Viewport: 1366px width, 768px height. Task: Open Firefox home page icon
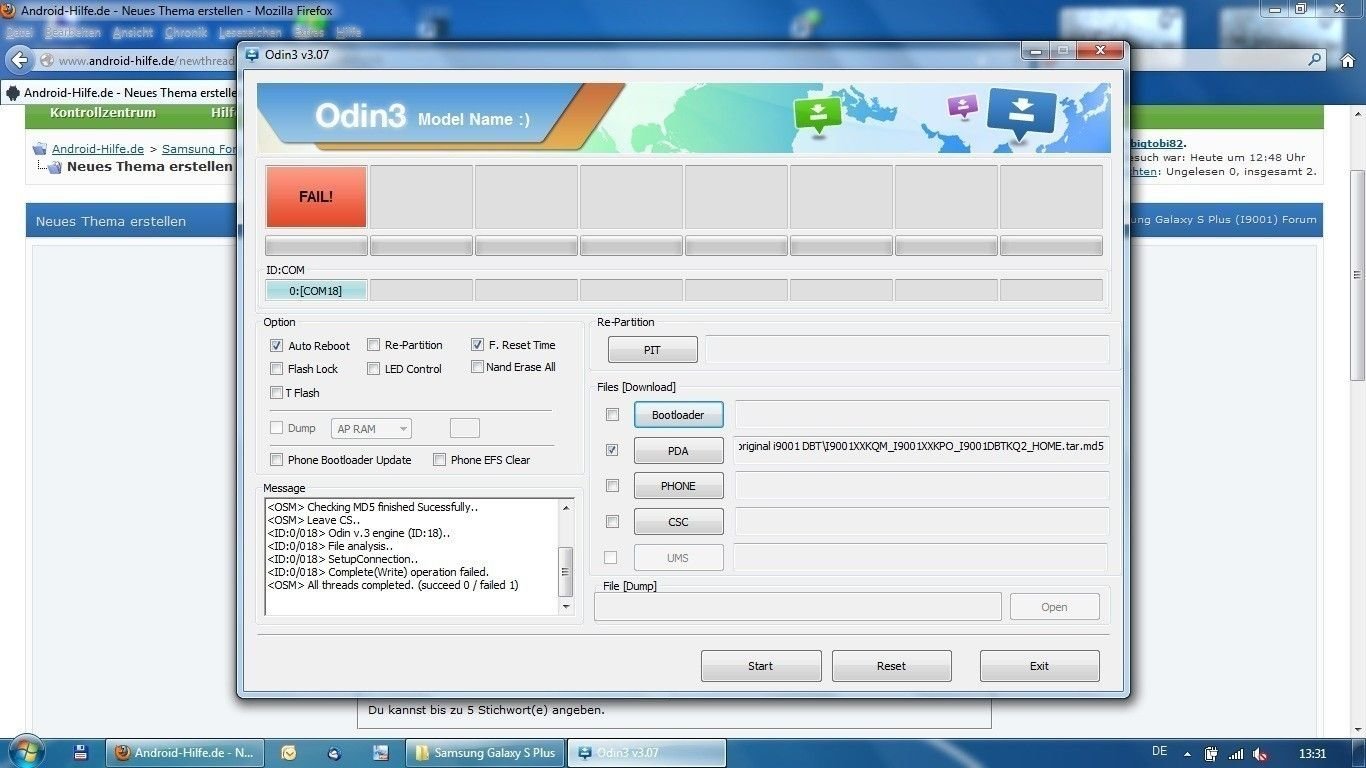click(1347, 60)
